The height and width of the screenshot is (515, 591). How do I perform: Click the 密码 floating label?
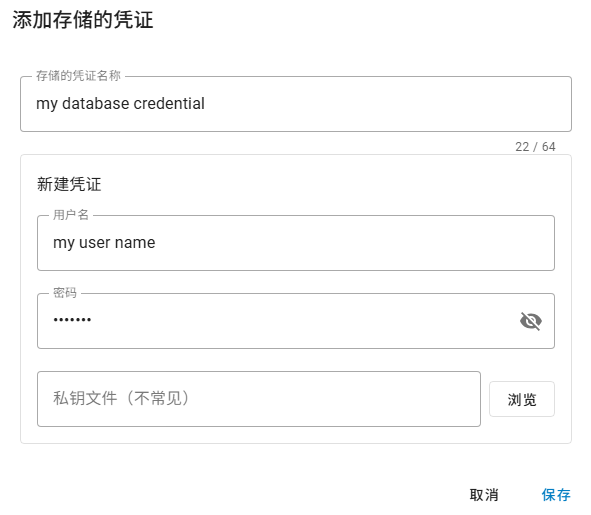tap(64, 293)
